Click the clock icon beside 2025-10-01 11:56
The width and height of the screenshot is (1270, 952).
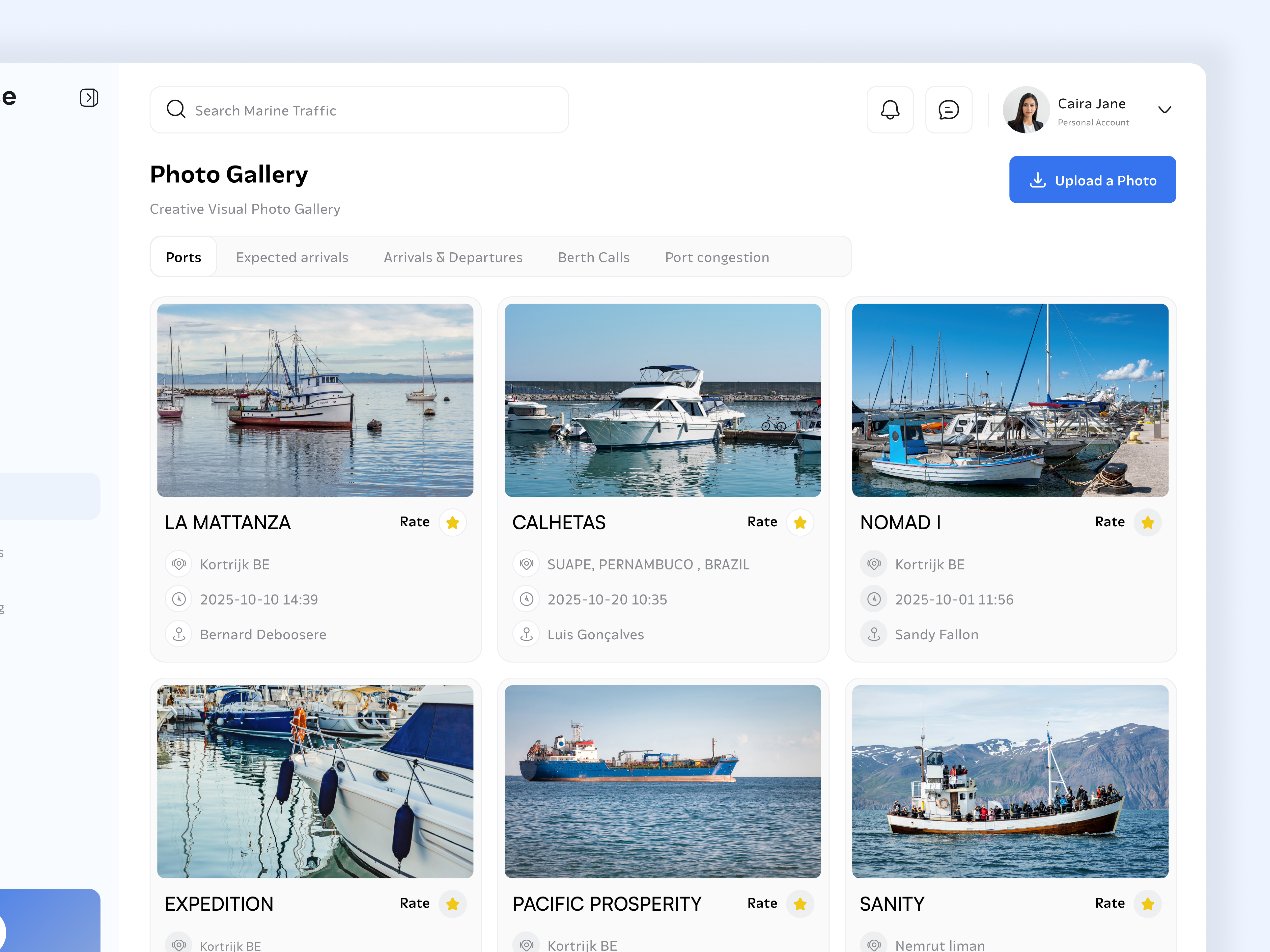(874, 599)
